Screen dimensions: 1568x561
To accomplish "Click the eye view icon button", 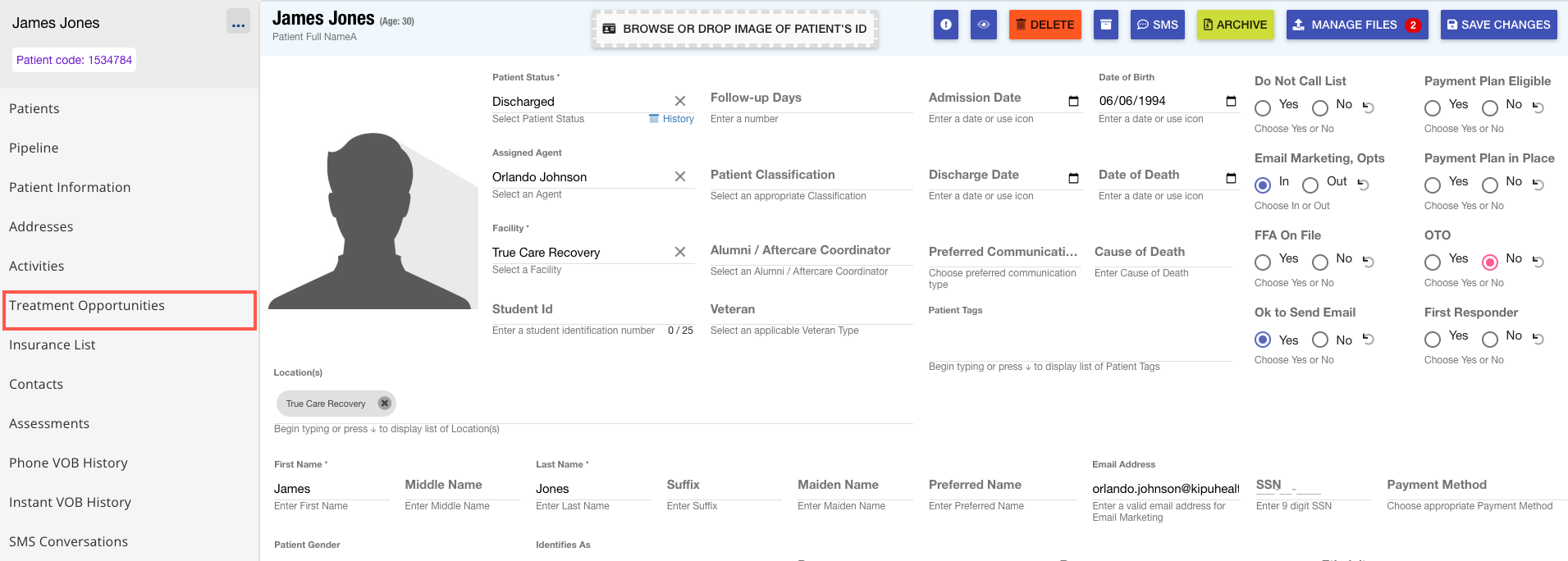I will click(x=983, y=25).
